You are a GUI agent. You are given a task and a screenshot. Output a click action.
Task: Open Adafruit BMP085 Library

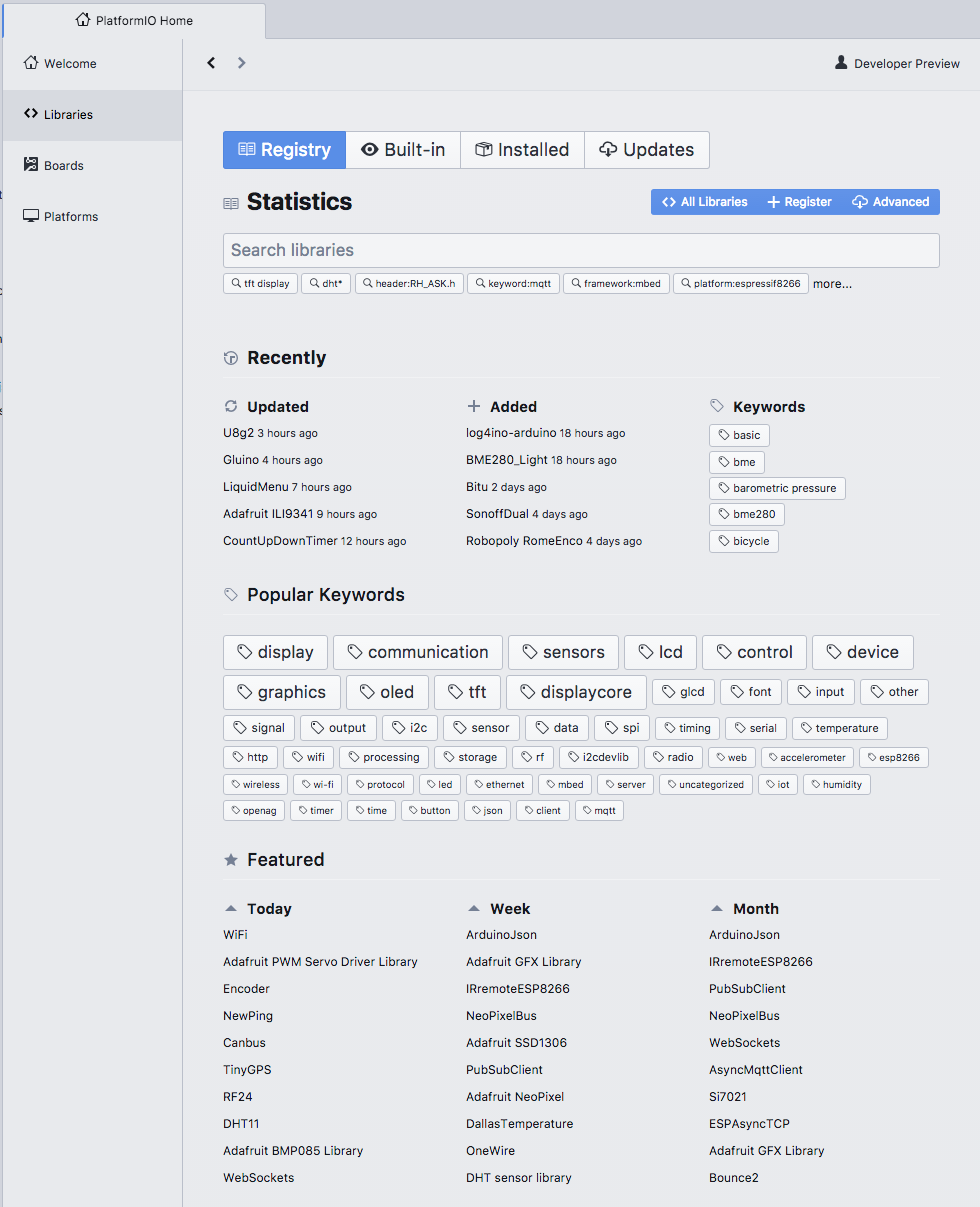tap(293, 1151)
